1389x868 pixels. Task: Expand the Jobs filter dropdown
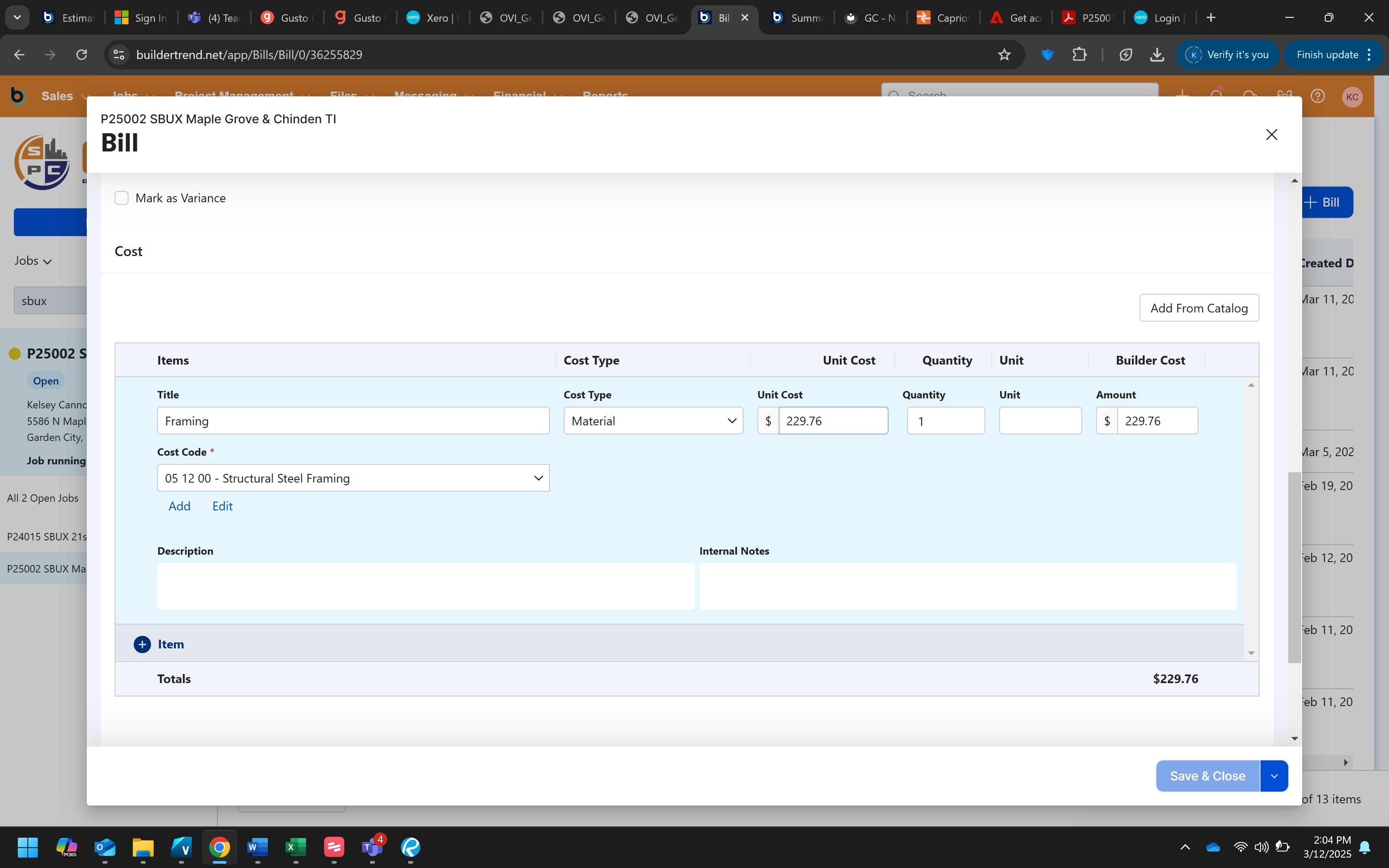point(33,261)
